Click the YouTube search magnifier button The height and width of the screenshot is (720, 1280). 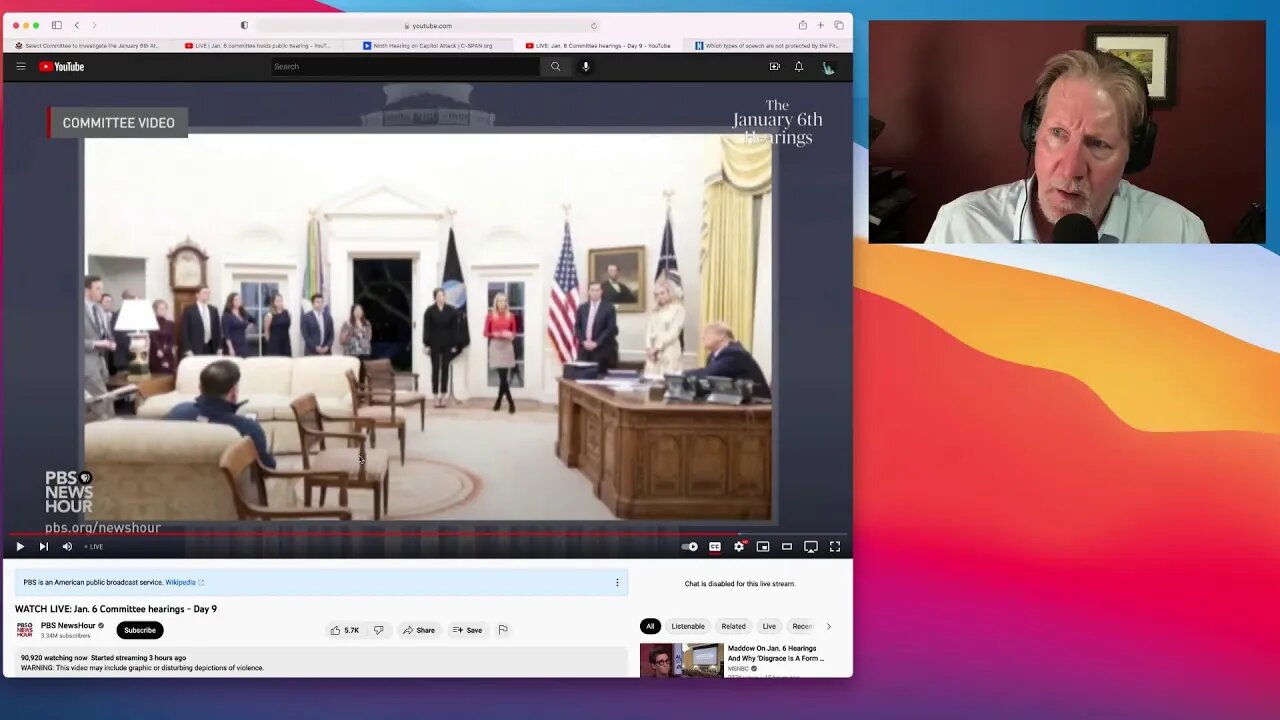pos(556,67)
